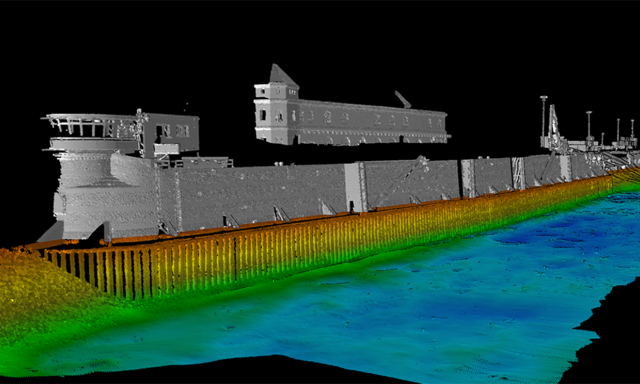This screenshot has height=384, width=640.
Task: Select the crane structure on the right quay
Action: 553,127
